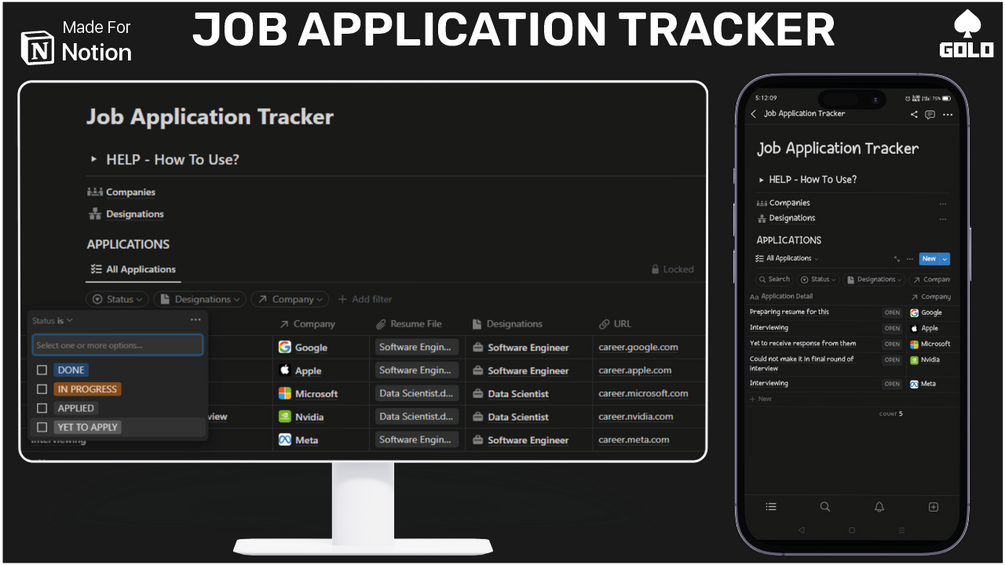Open All Applications view dropdown on phone
1005x565 pixels.
click(788, 258)
